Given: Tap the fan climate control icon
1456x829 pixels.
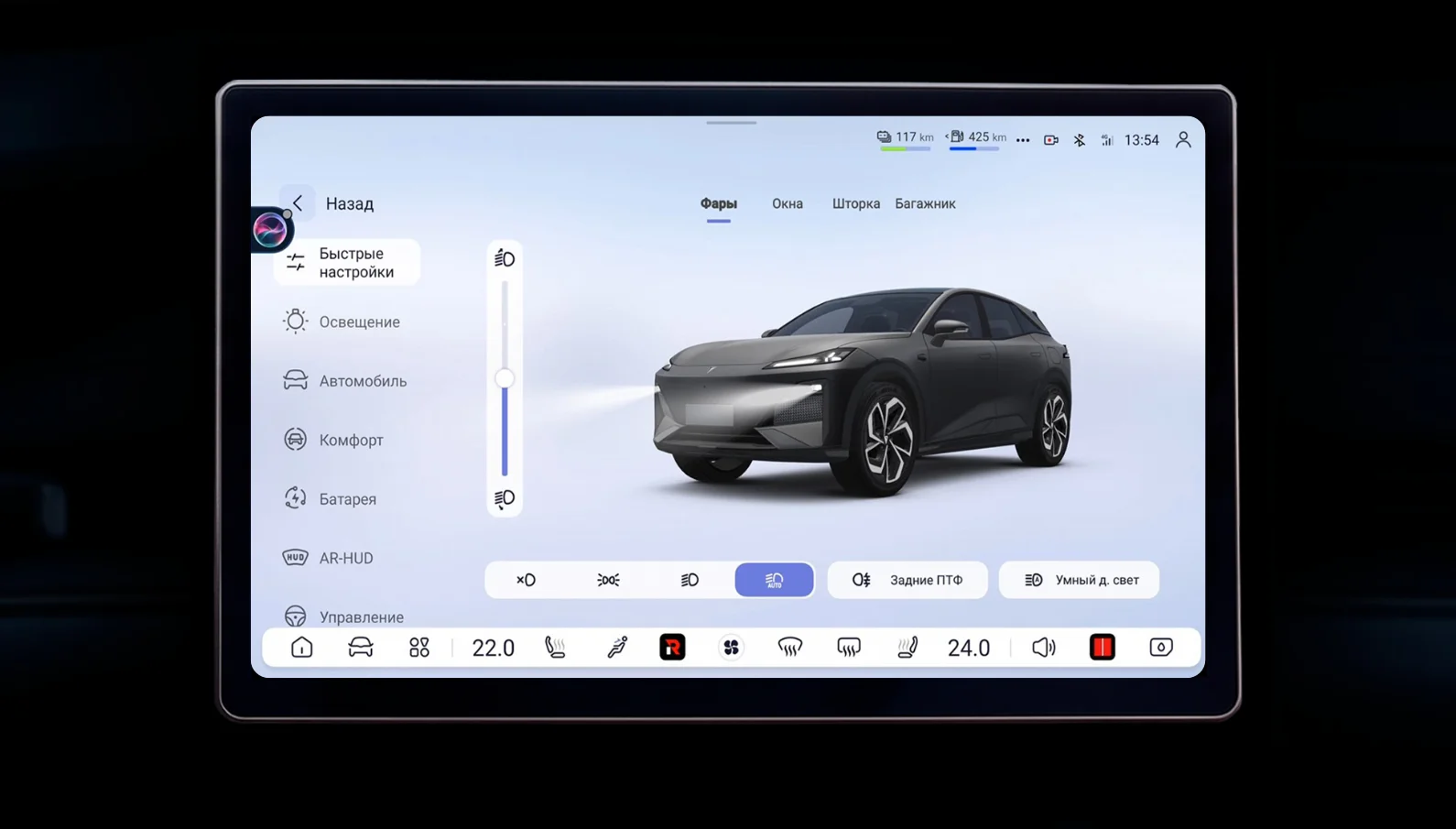Looking at the screenshot, I should [731, 648].
